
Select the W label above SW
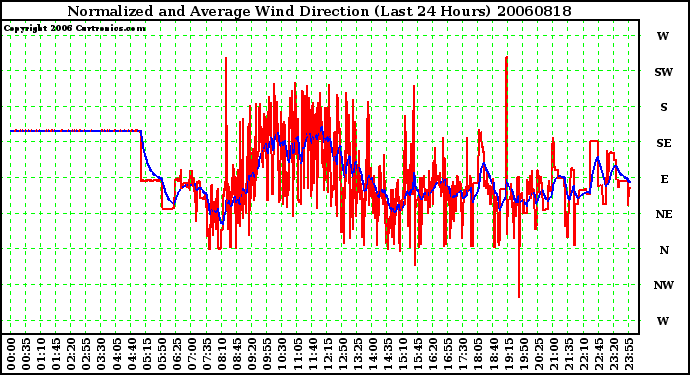[663, 36]
